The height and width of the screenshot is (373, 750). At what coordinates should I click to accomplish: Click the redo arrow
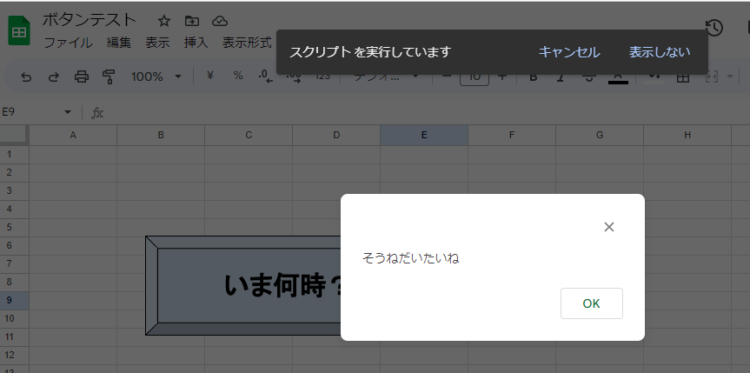point(54,77)
